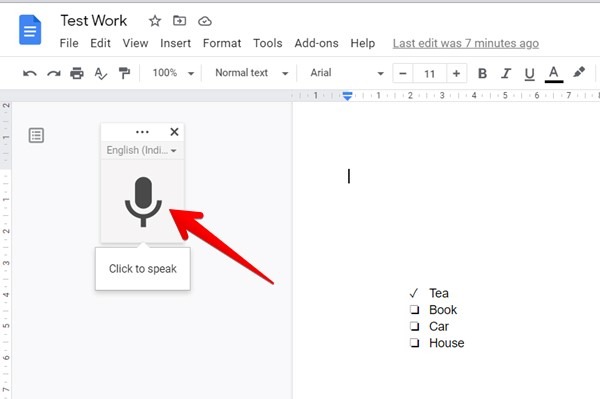Screen dimensions: 600x399
Task: Click the blue indent marker on ruler
Action: [x=347, y=96]
